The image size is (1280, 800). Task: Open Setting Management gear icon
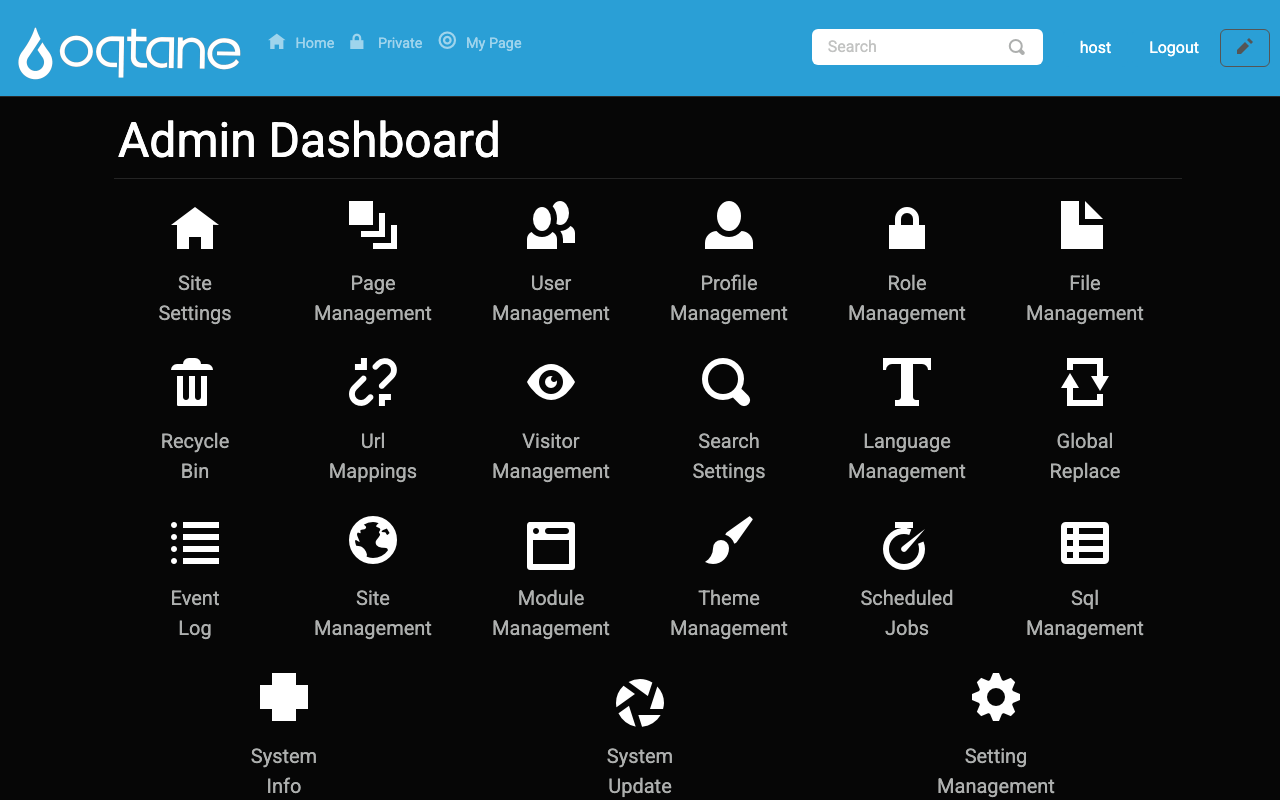tap(996, 697)
